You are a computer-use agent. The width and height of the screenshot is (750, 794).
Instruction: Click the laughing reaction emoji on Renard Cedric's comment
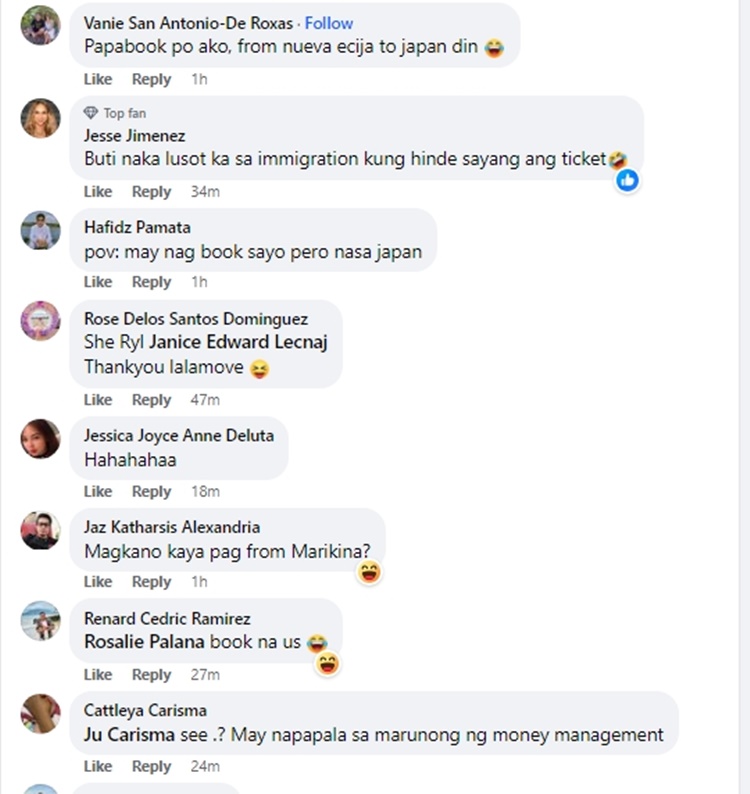(x=328, y=664)
